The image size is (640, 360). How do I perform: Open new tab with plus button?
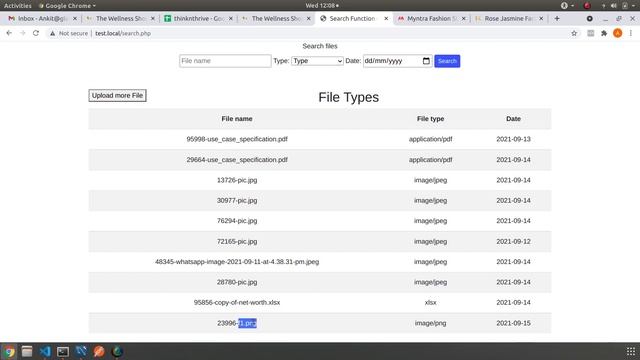(557, 18)
